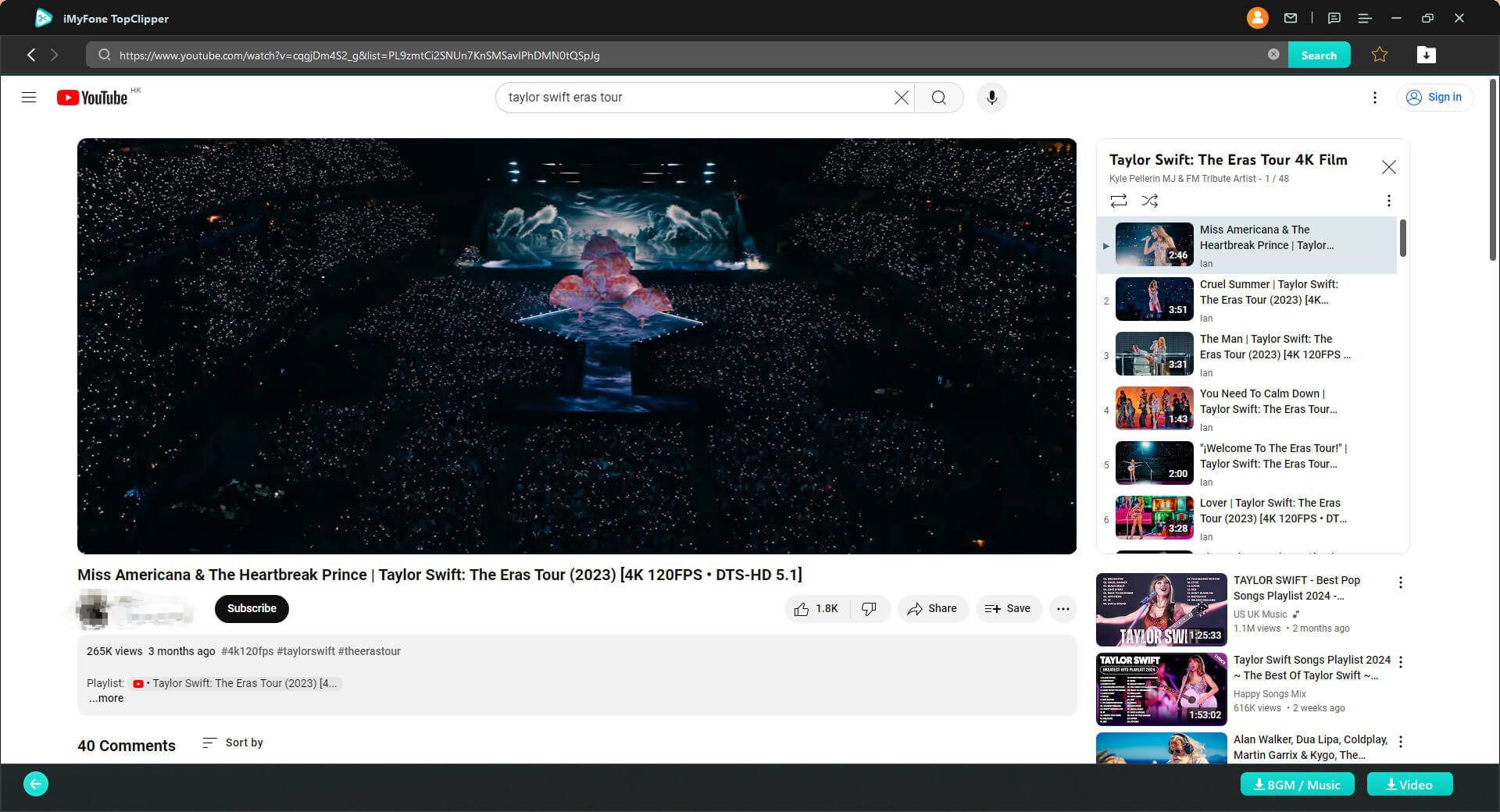Screen dimensions: 1500x812
Task: Clear the URL with the round X icon
Action: coord(1273,55)
